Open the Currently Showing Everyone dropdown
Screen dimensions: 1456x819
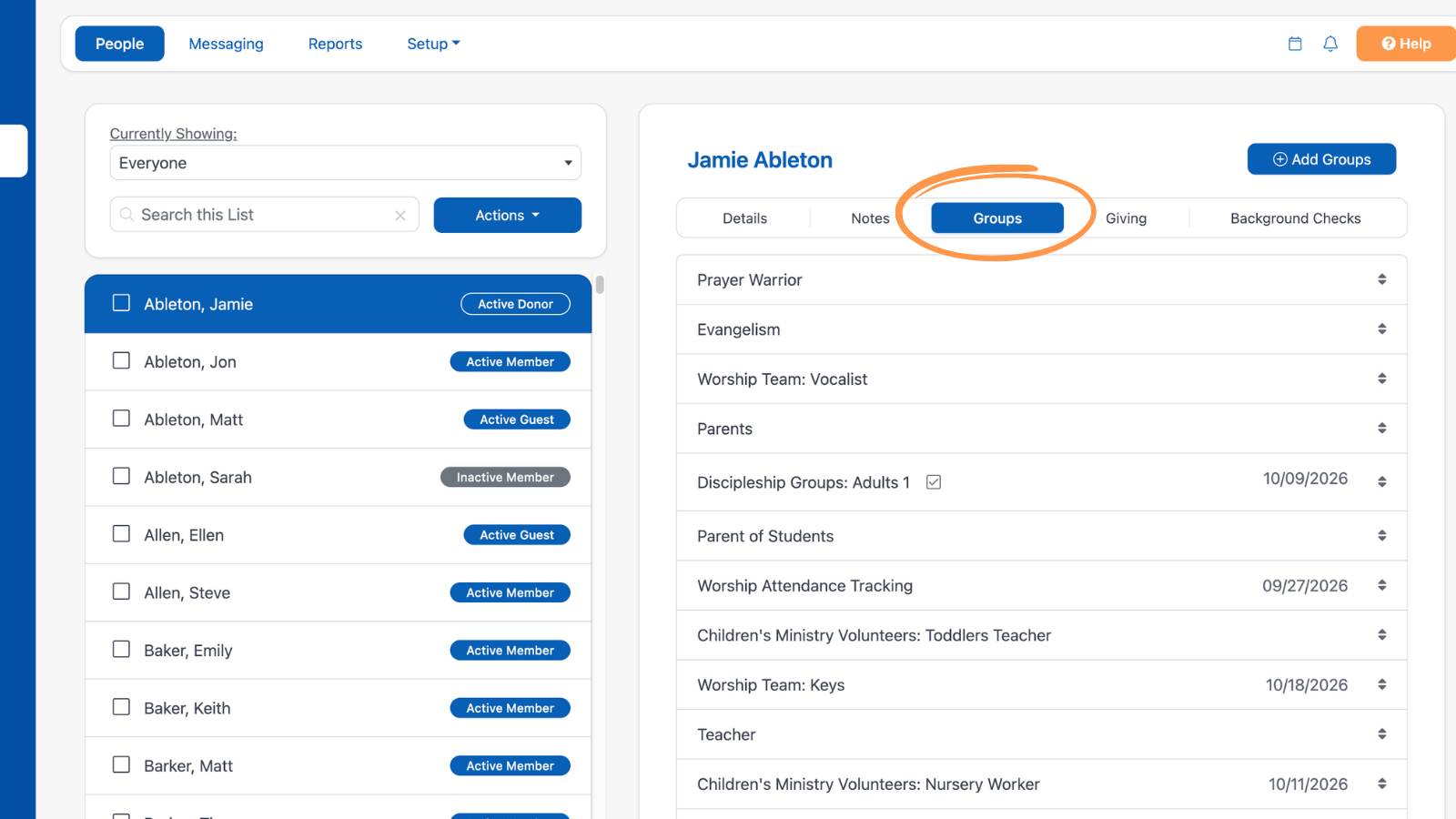click(346, 163)
